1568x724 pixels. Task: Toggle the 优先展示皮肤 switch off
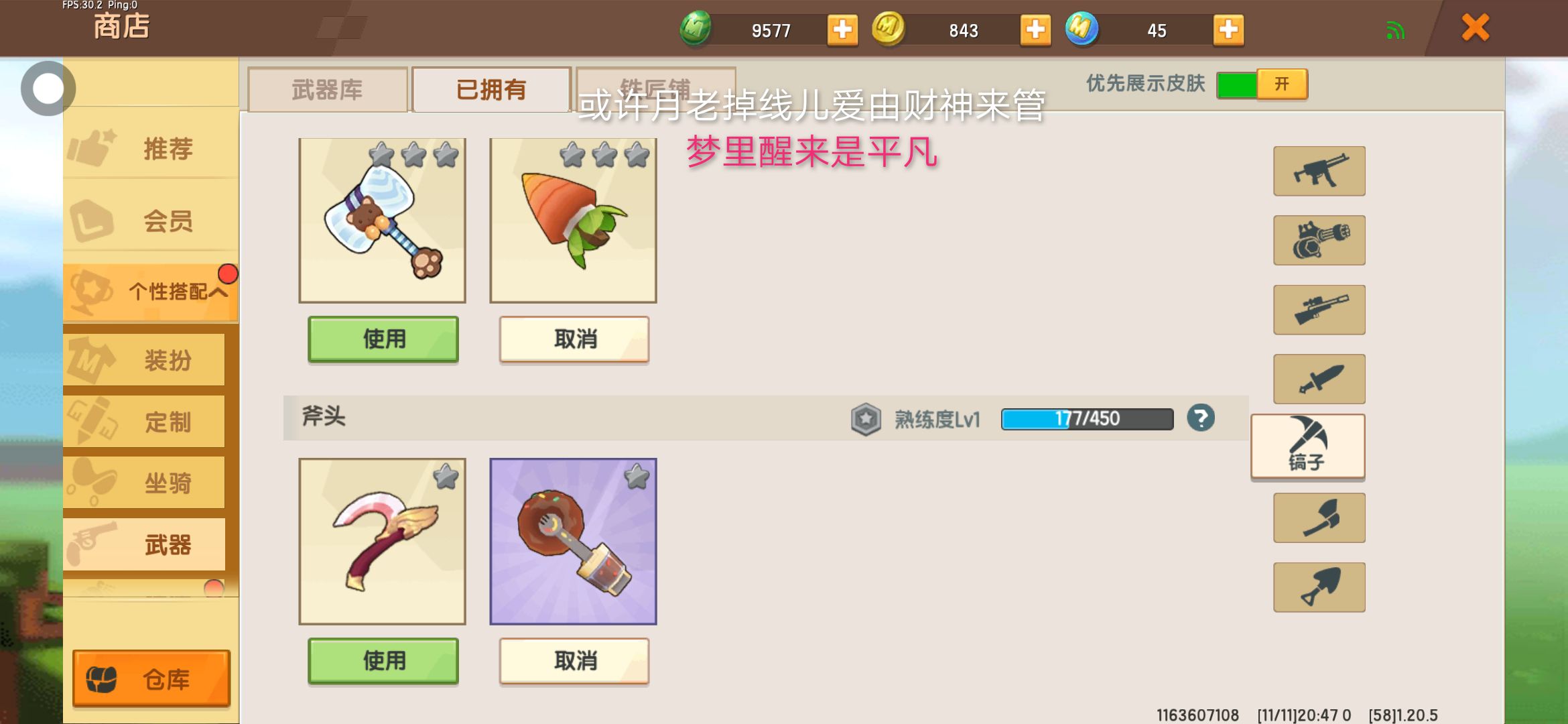(1262, 84)
